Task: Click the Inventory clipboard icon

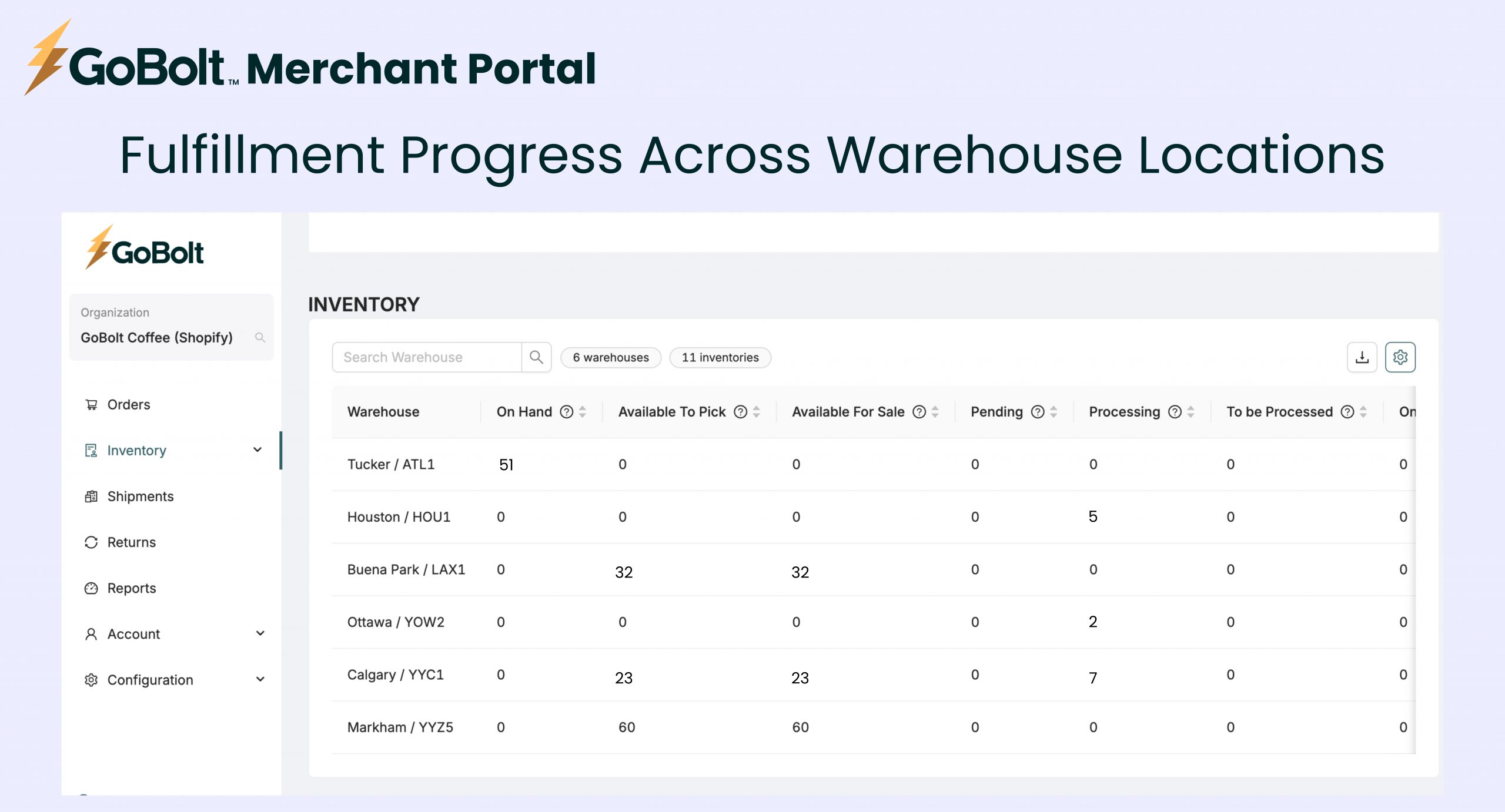Action: pyautogui.click(x=91, y=450)
